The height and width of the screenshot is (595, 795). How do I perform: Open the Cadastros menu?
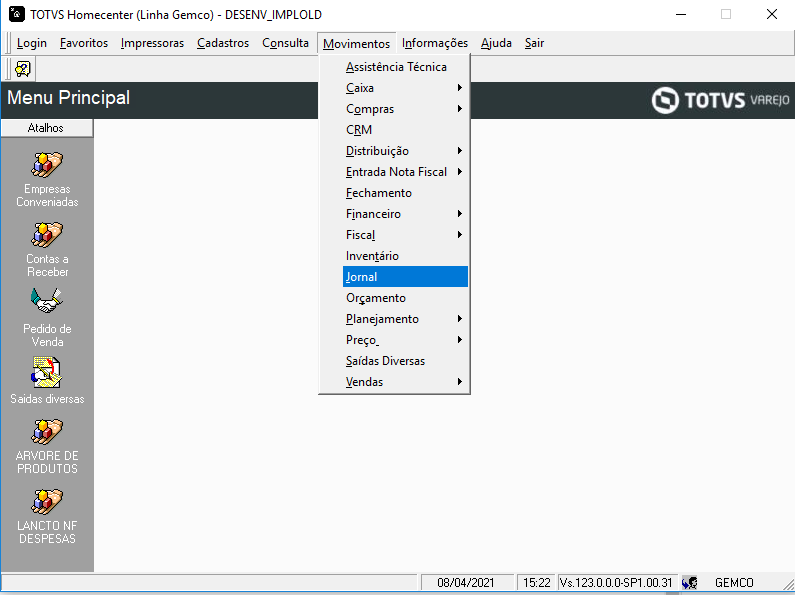point(223,43)
